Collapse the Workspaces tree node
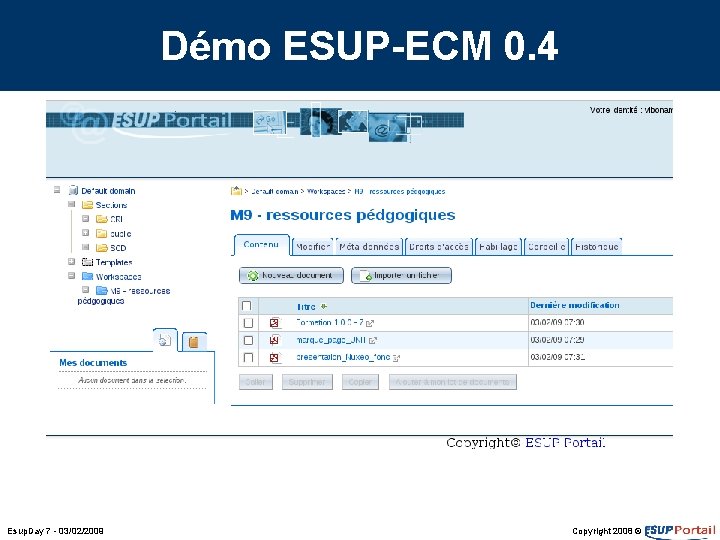This screenshot has width=720, height=540. (x=71, y=276)
